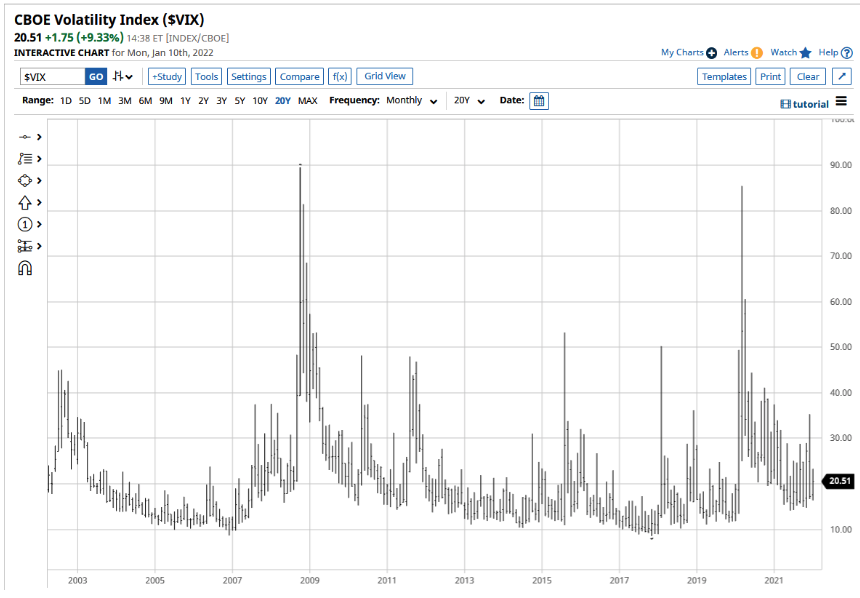Screen dimensions: 860x598
Task: Open the calendar date picker icon
Action: [539, 101]
